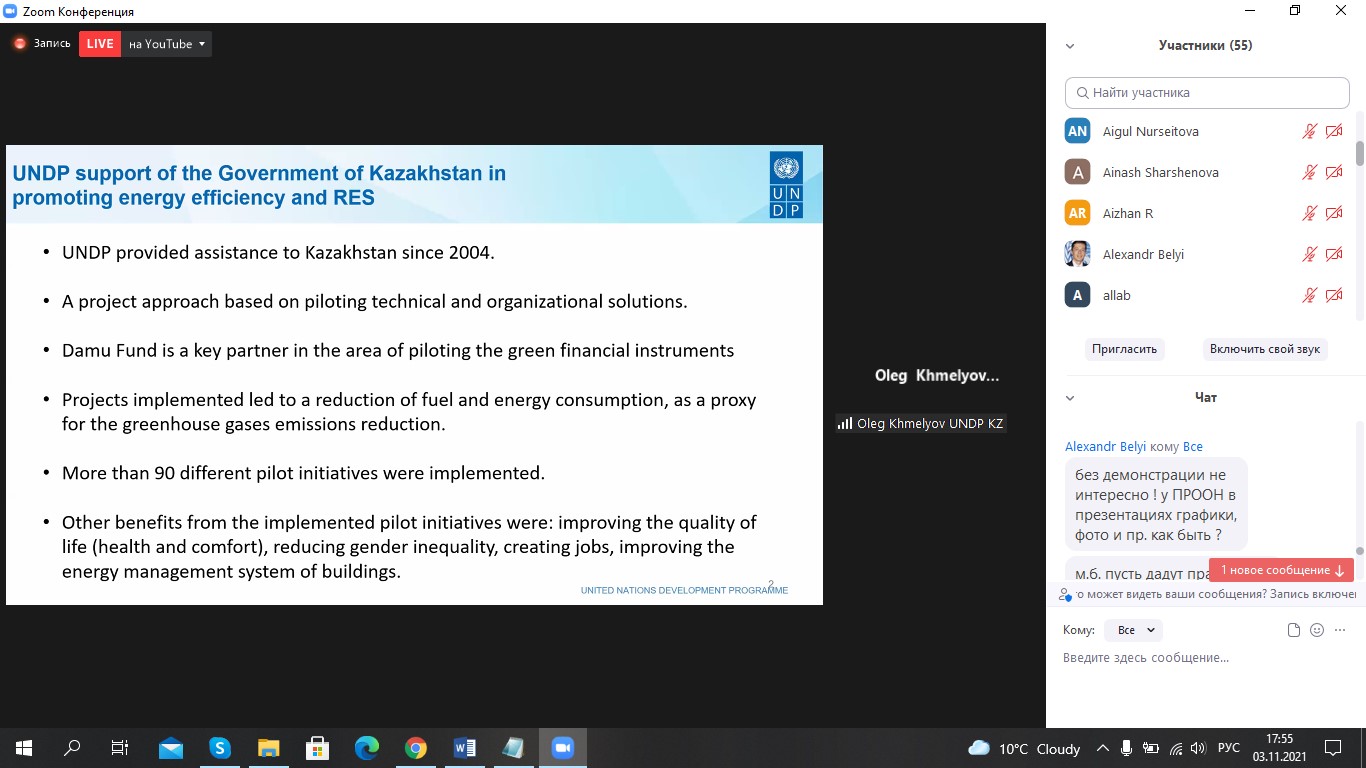Screen dimensions: 1366x768
Task: Open the Windows notification center
Action: click(1332, 748)
